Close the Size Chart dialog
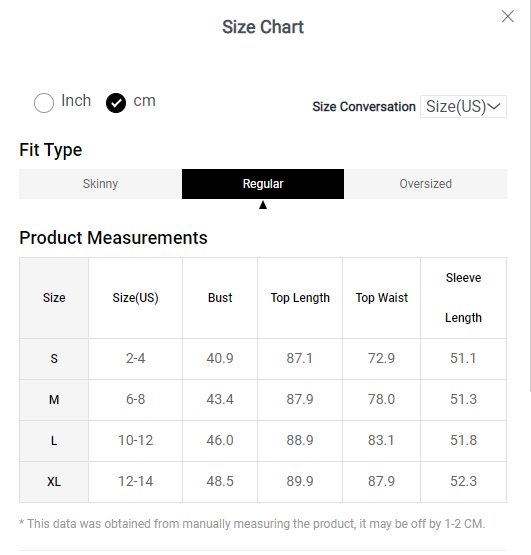The height and width of the screenshot is (555, 531). click(x=508, y=16)
